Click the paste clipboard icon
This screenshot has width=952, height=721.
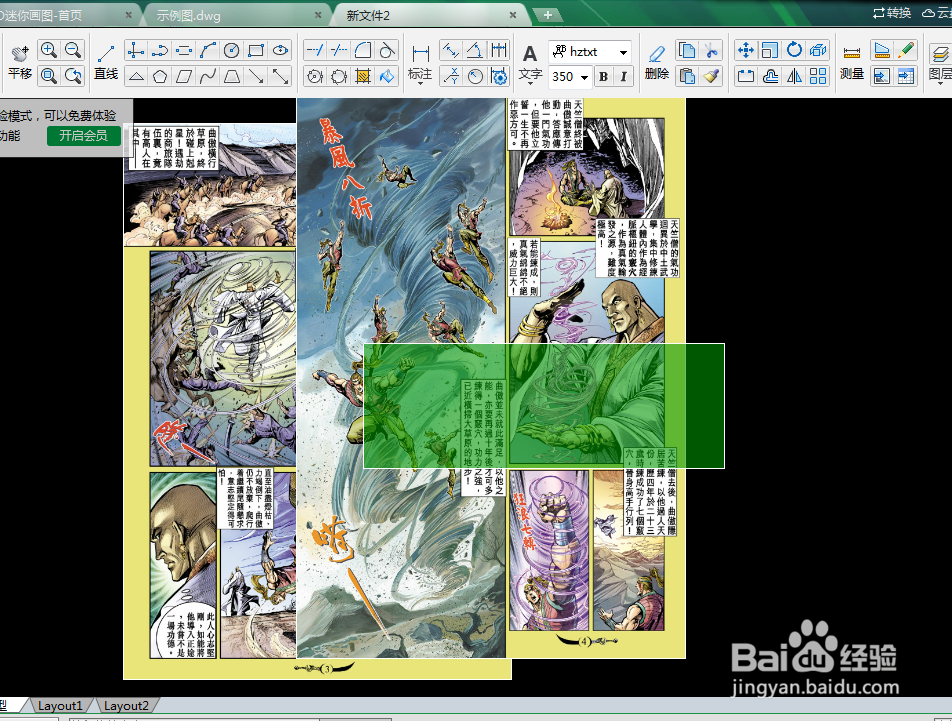687,76
